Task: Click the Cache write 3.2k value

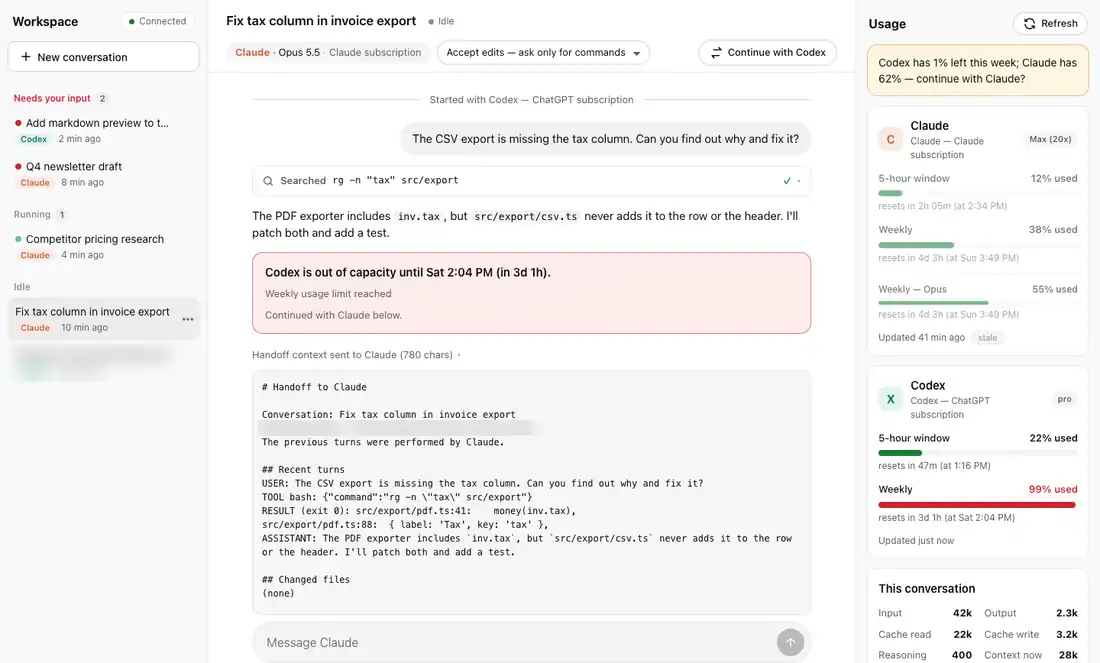Action: 1066,634
